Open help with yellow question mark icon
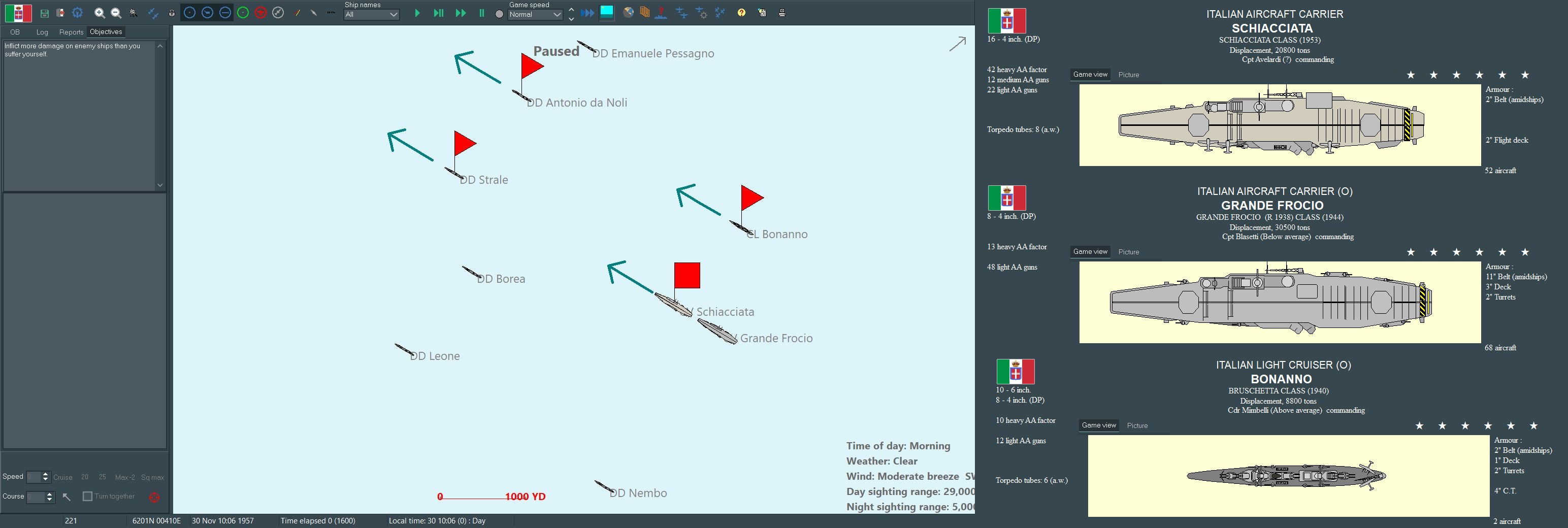 pos(741,12)
